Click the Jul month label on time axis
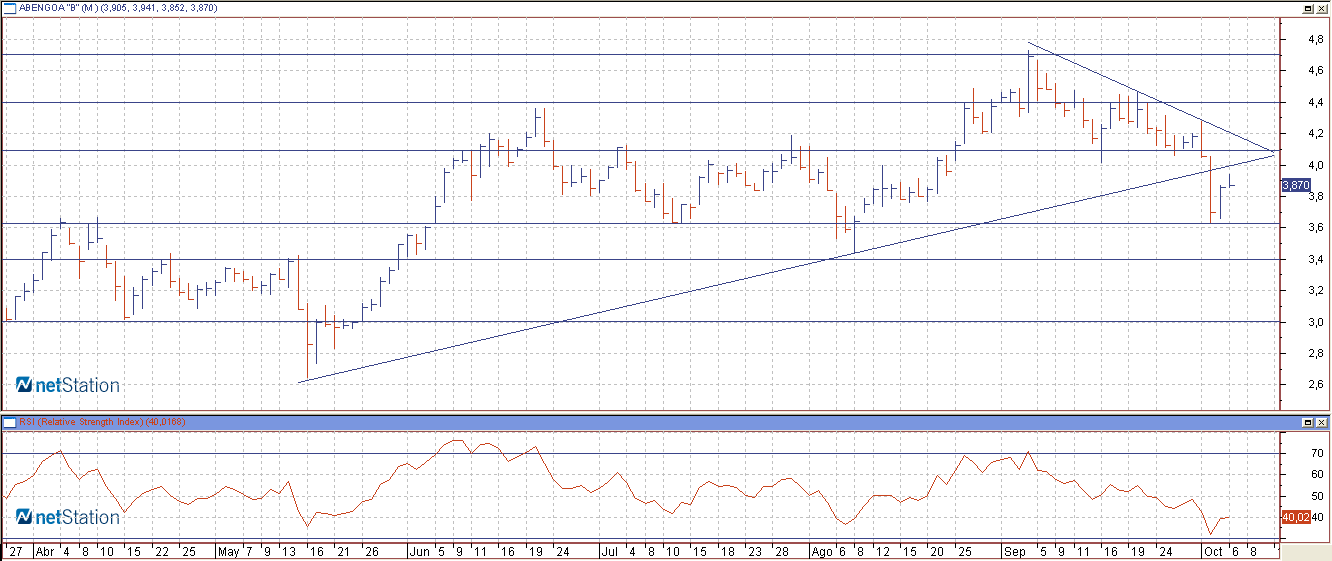 609,551
